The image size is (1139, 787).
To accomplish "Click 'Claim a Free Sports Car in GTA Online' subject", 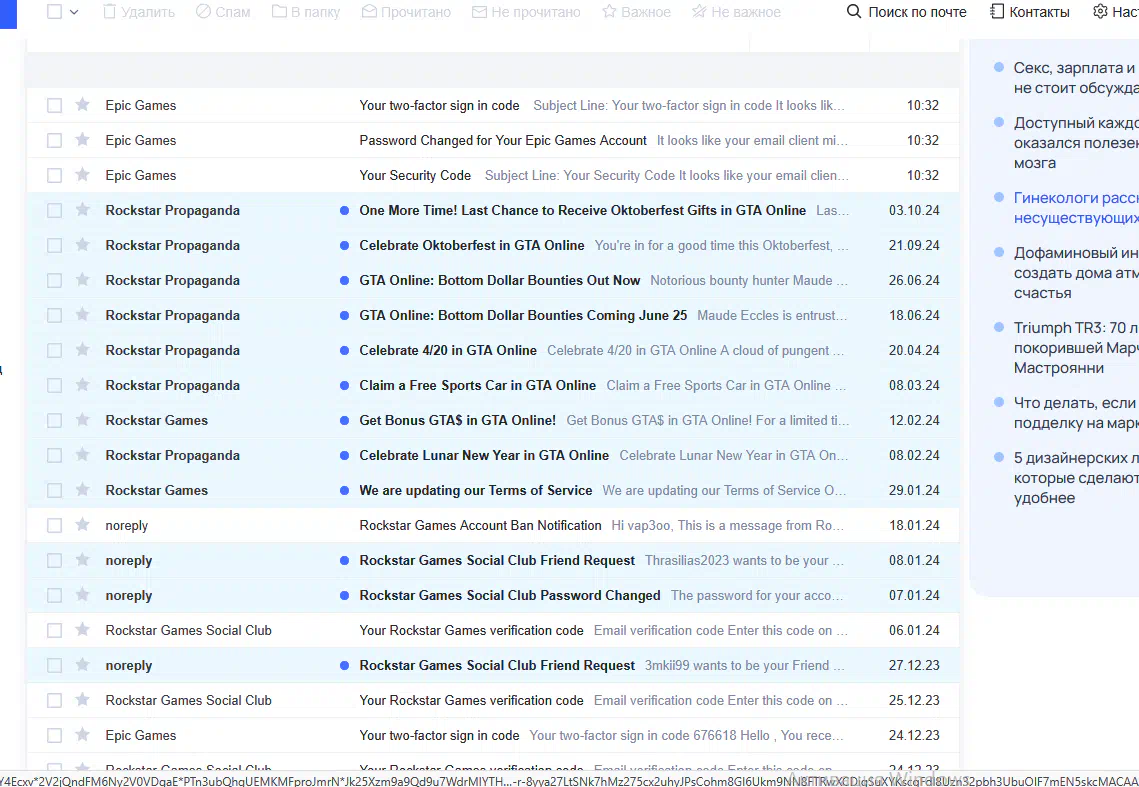I will [477, 385].
